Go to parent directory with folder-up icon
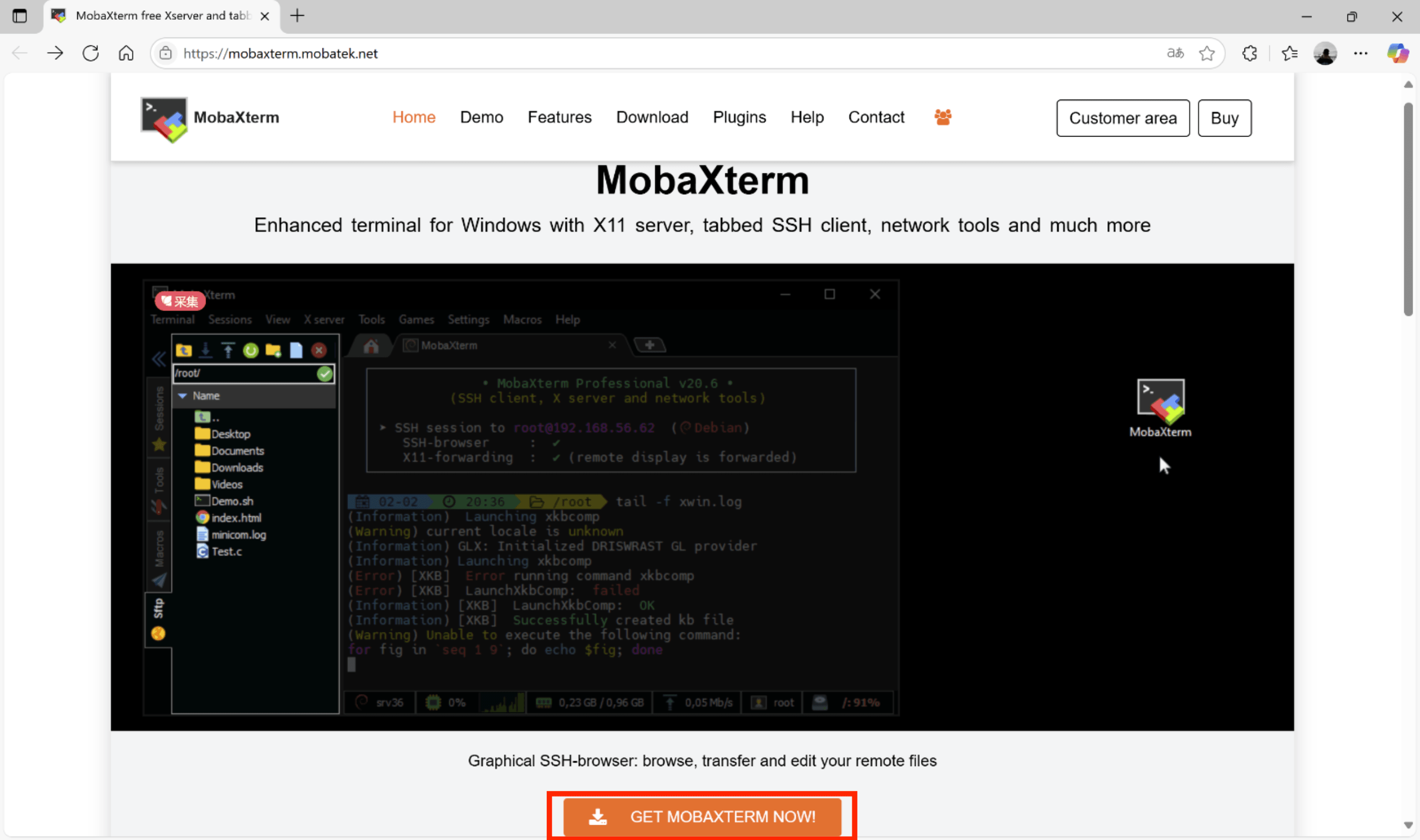This screenshot has width=1420, height=840. pos(183,350)
